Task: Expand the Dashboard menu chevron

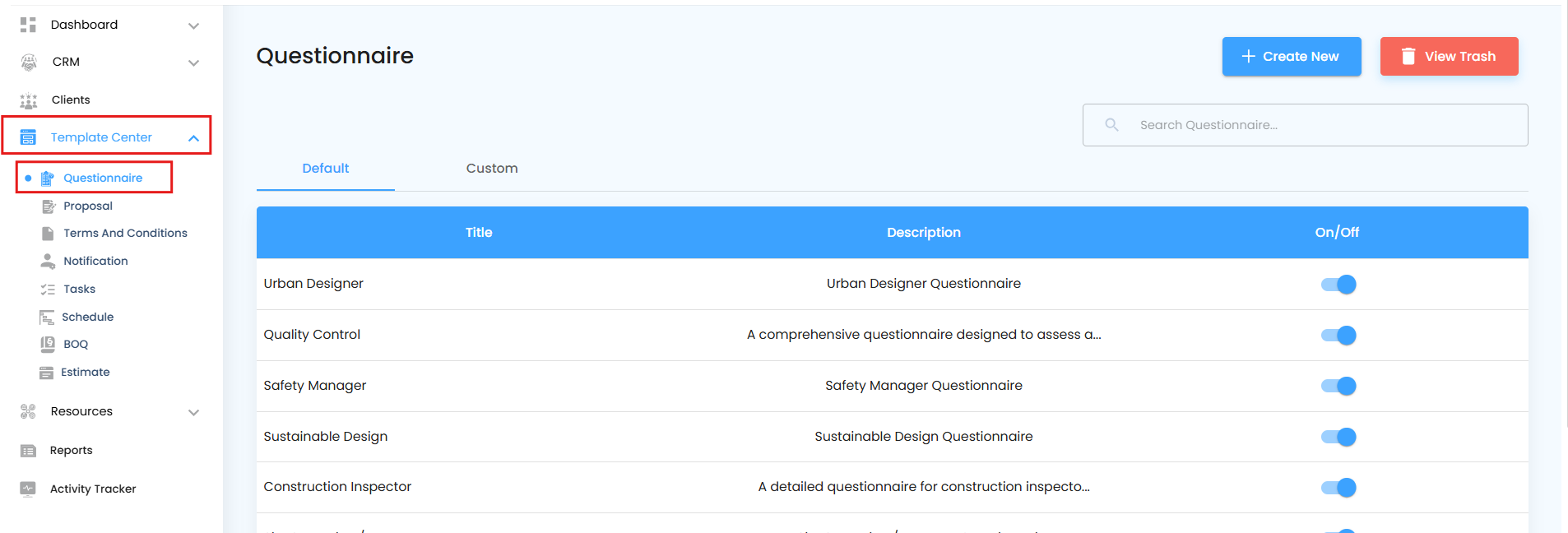Action: (193, 25)
